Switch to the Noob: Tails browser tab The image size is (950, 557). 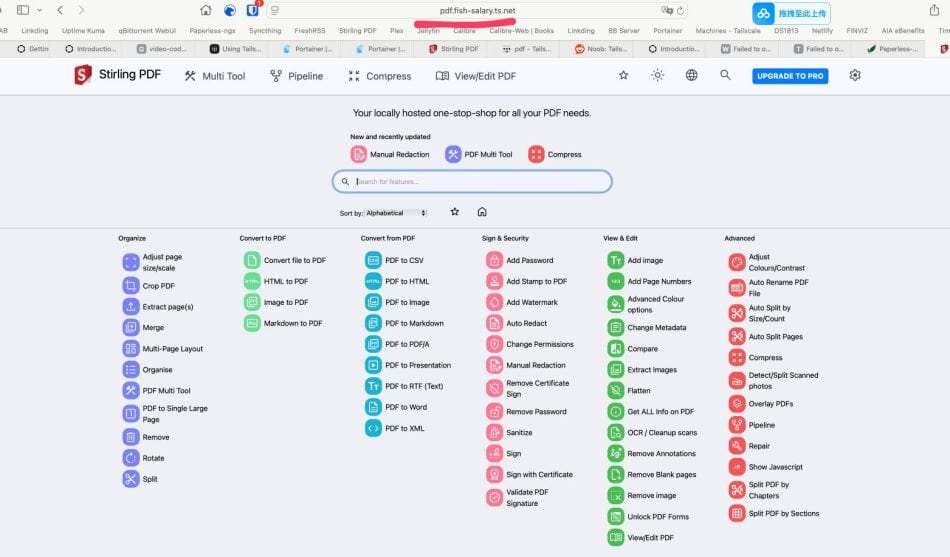[x=601, y=48]
